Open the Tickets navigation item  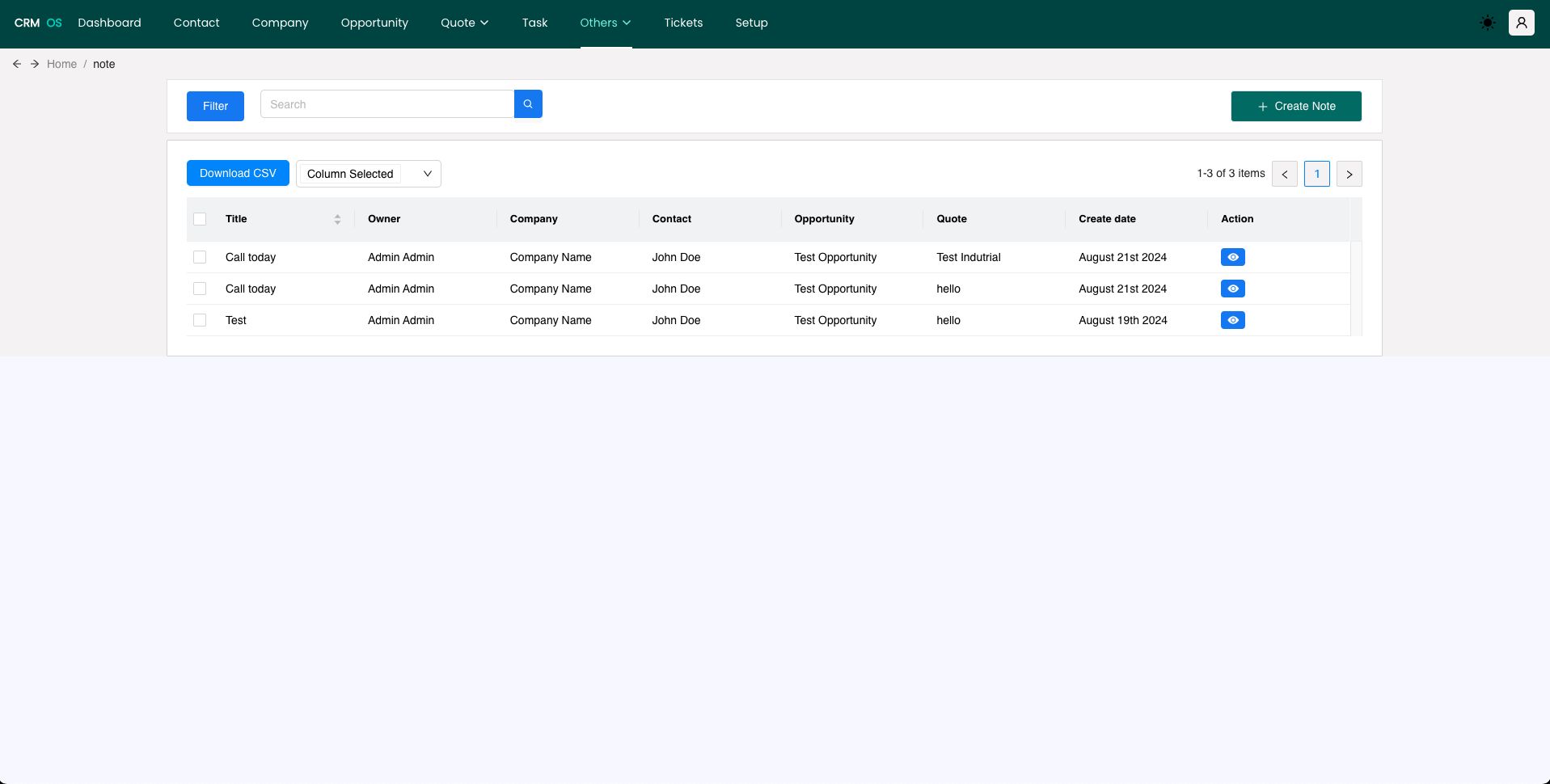point(683,23)
